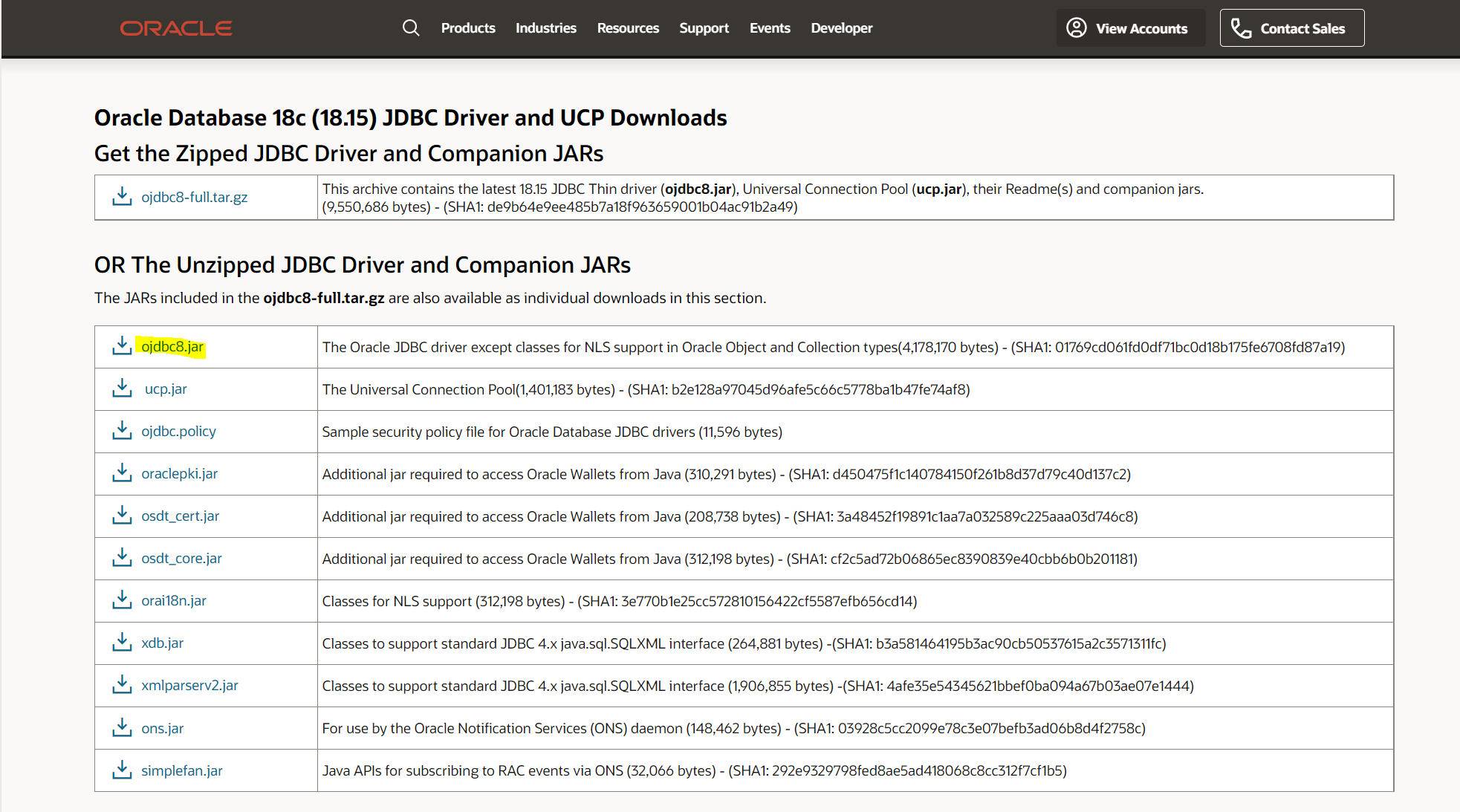Click download icon beside oraclepki.jar
This screenshot has height=812, width=1460.
[x=122, y=473]
